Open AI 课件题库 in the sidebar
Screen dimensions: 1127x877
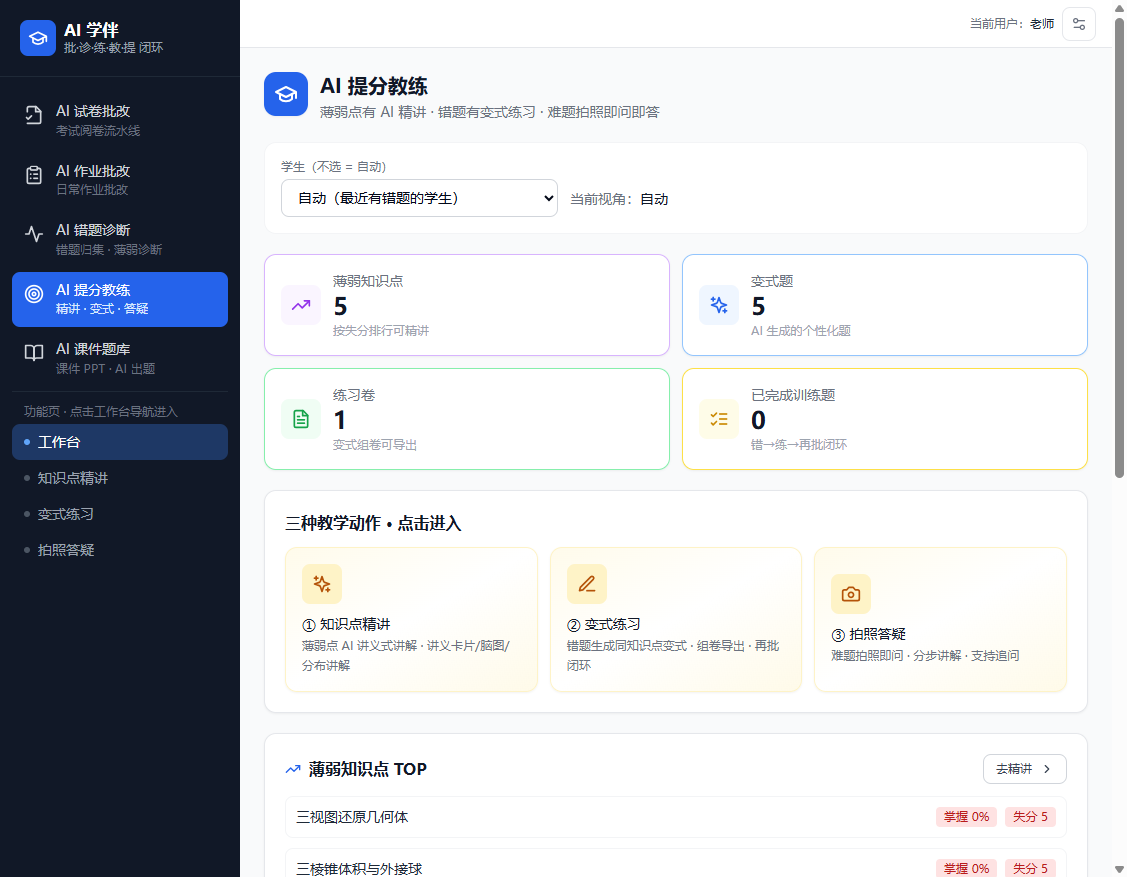point(120,358)
